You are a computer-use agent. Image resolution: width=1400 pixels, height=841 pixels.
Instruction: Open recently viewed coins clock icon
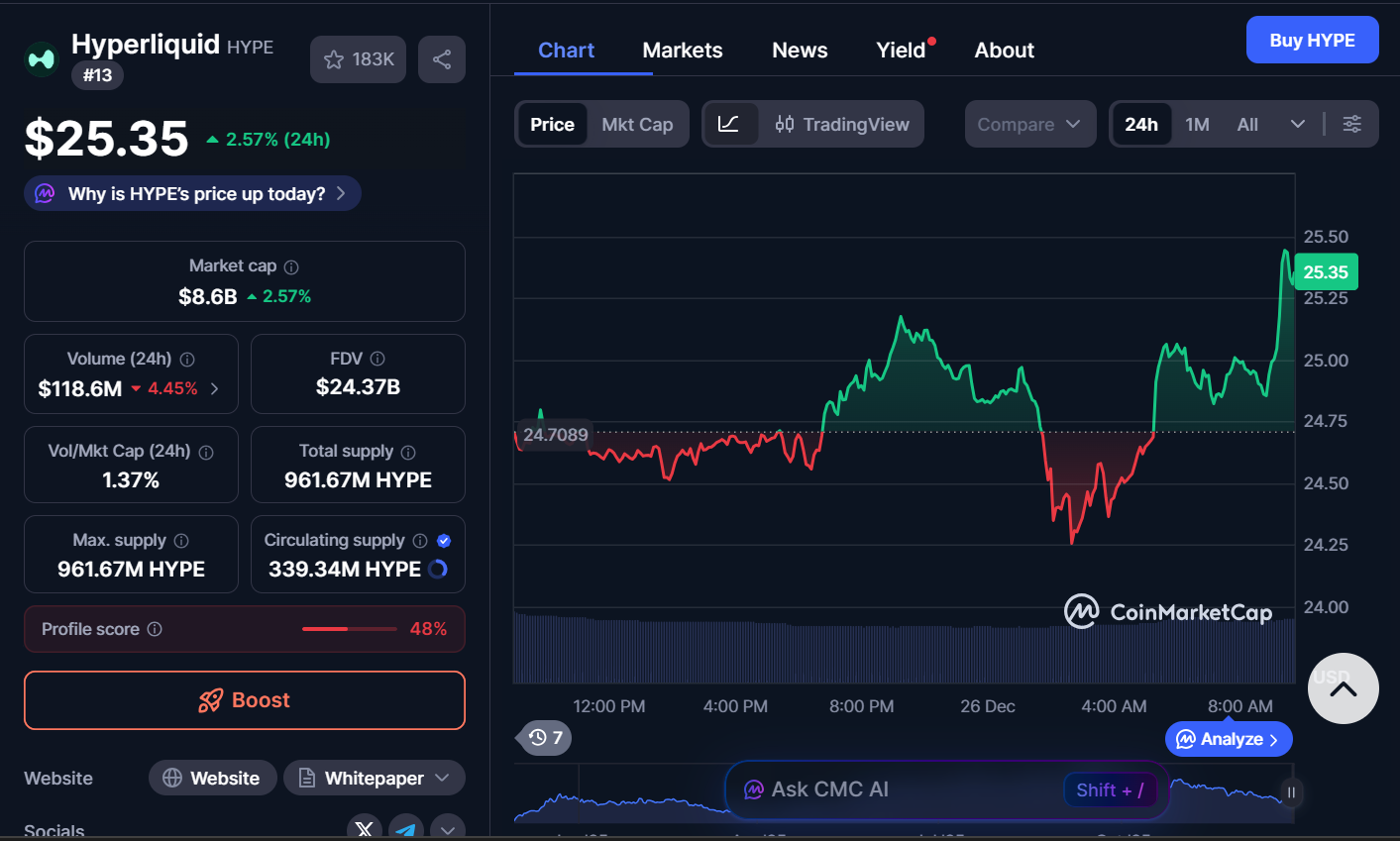point(538,738)
